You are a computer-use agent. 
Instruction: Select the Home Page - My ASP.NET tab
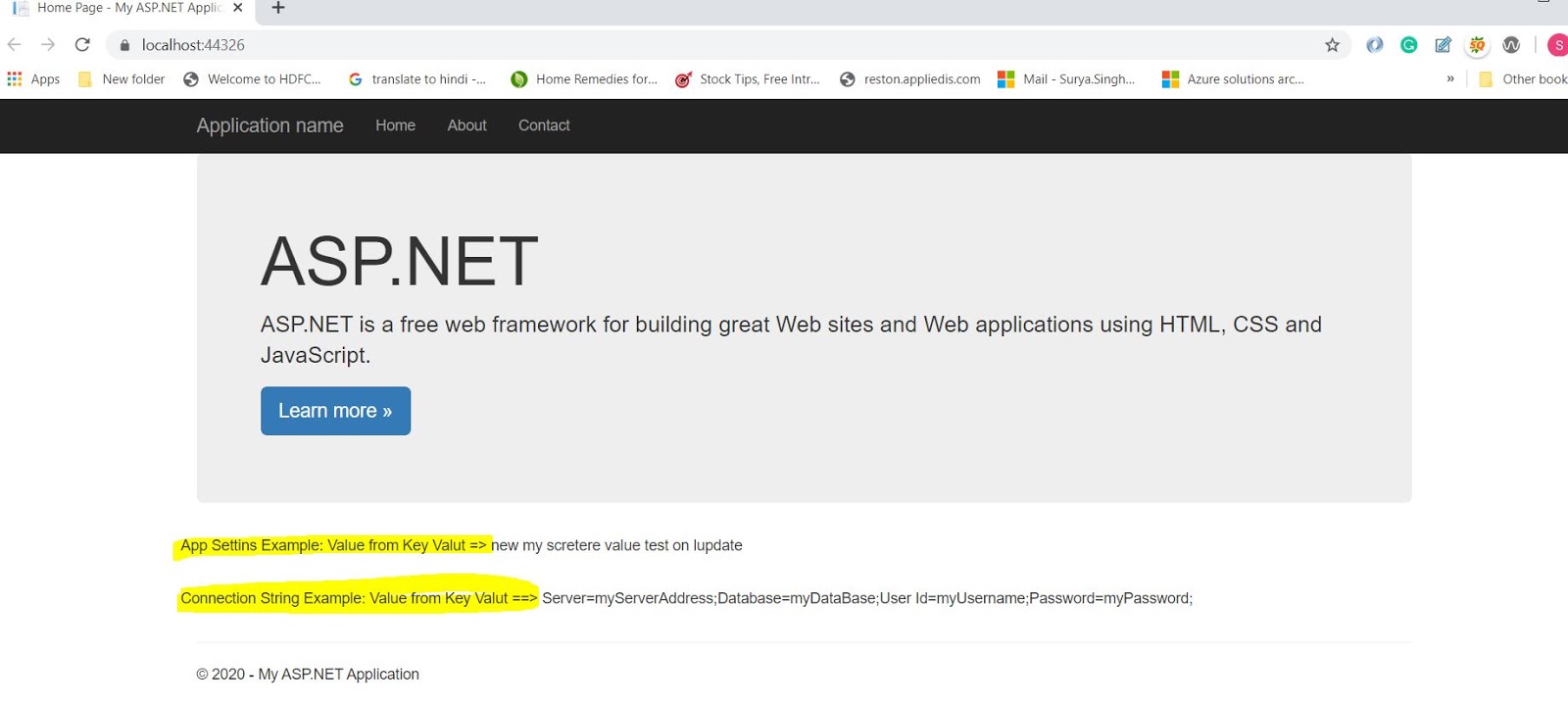127,8
